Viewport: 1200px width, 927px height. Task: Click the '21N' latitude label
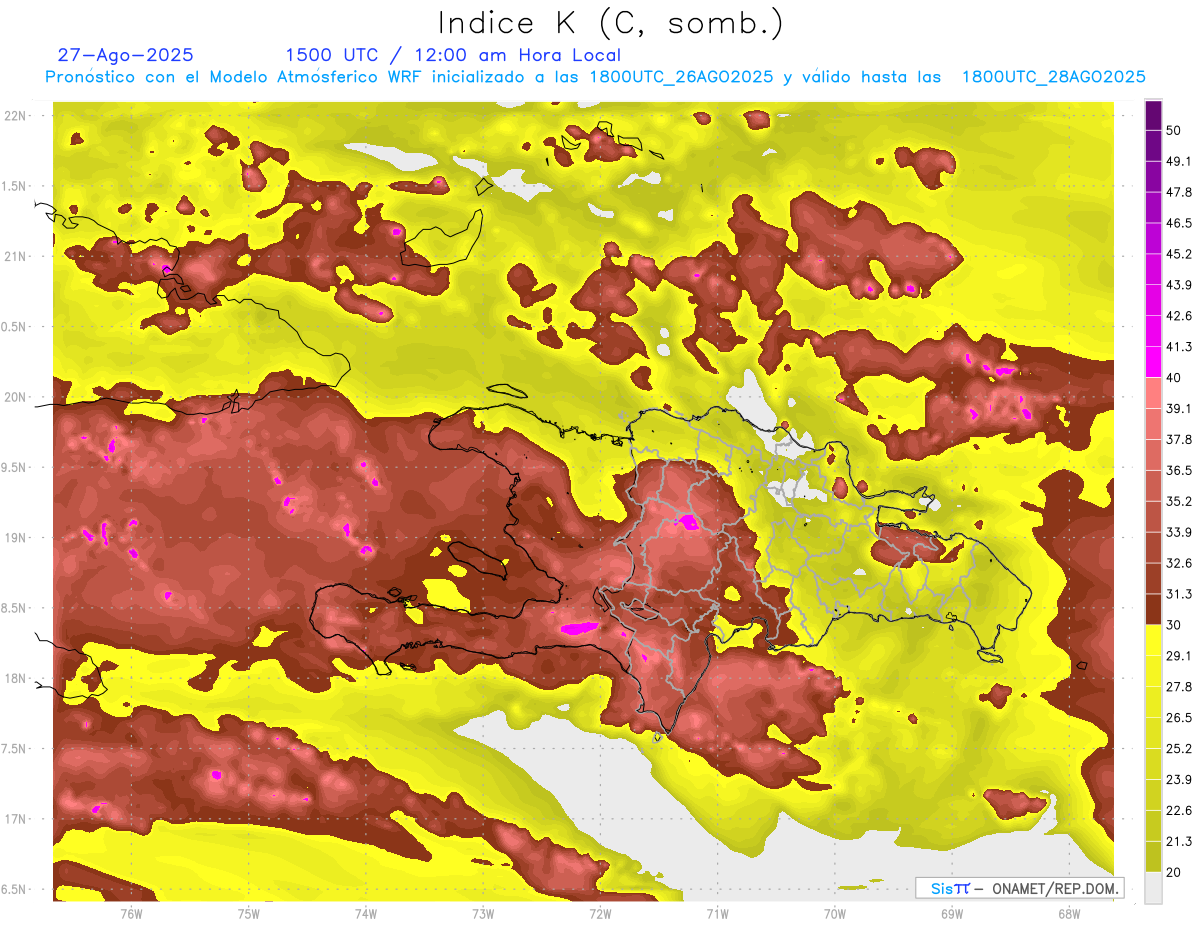click(16, 256)
